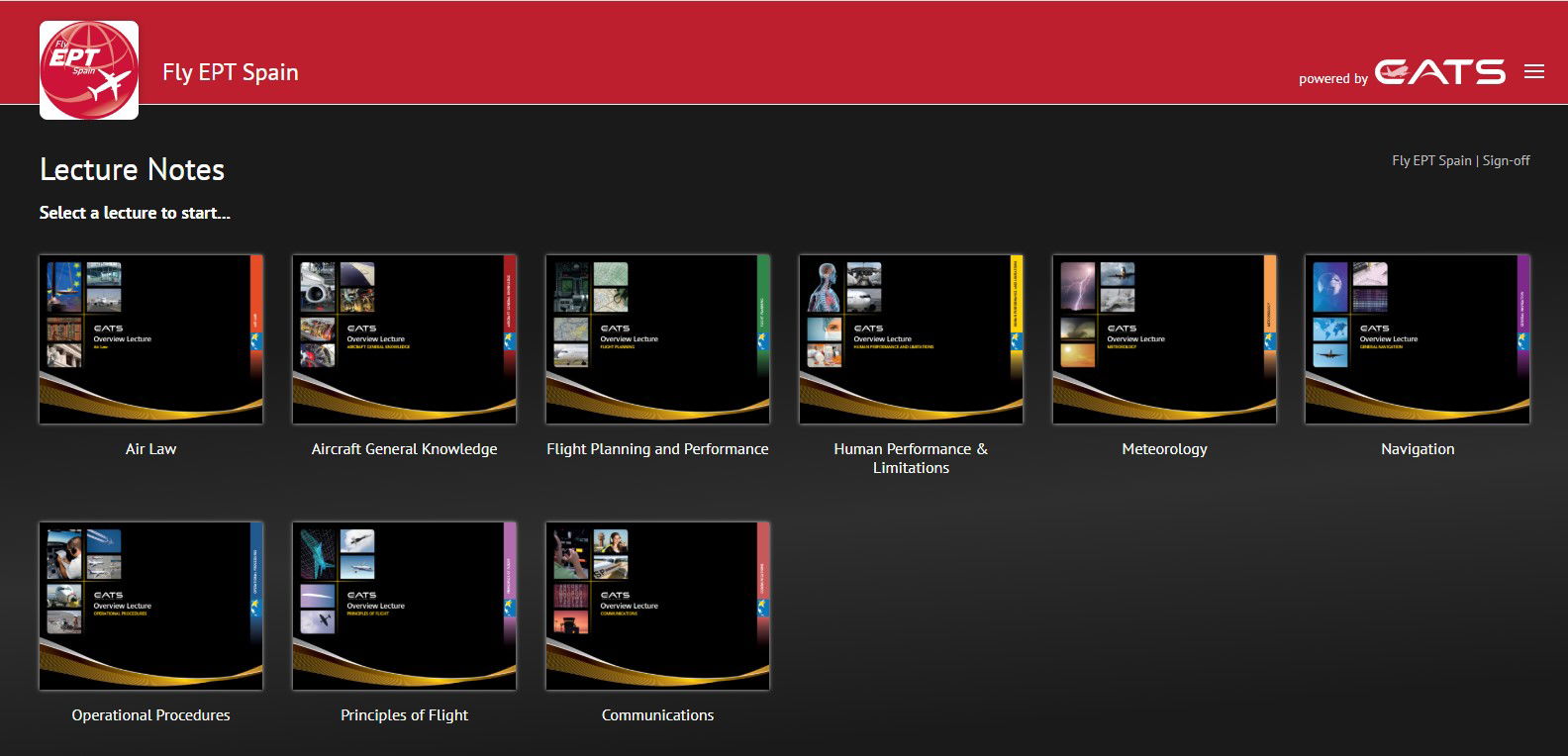Click the Sign-off link
Screen dimensions: 1568x756
[x=1506, y=160]
